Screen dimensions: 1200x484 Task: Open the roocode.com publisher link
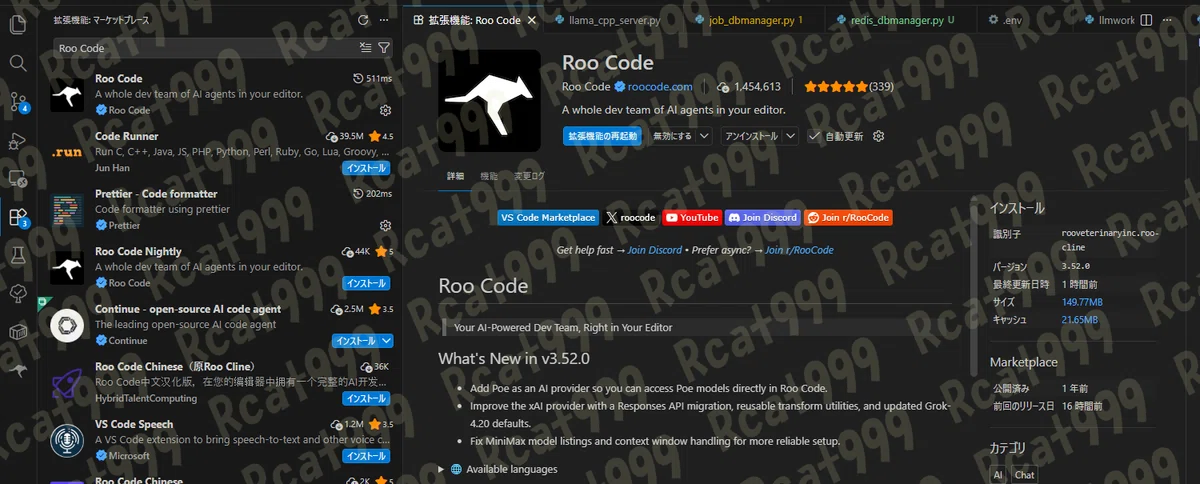pyautogui.click(x=660, y=87)
